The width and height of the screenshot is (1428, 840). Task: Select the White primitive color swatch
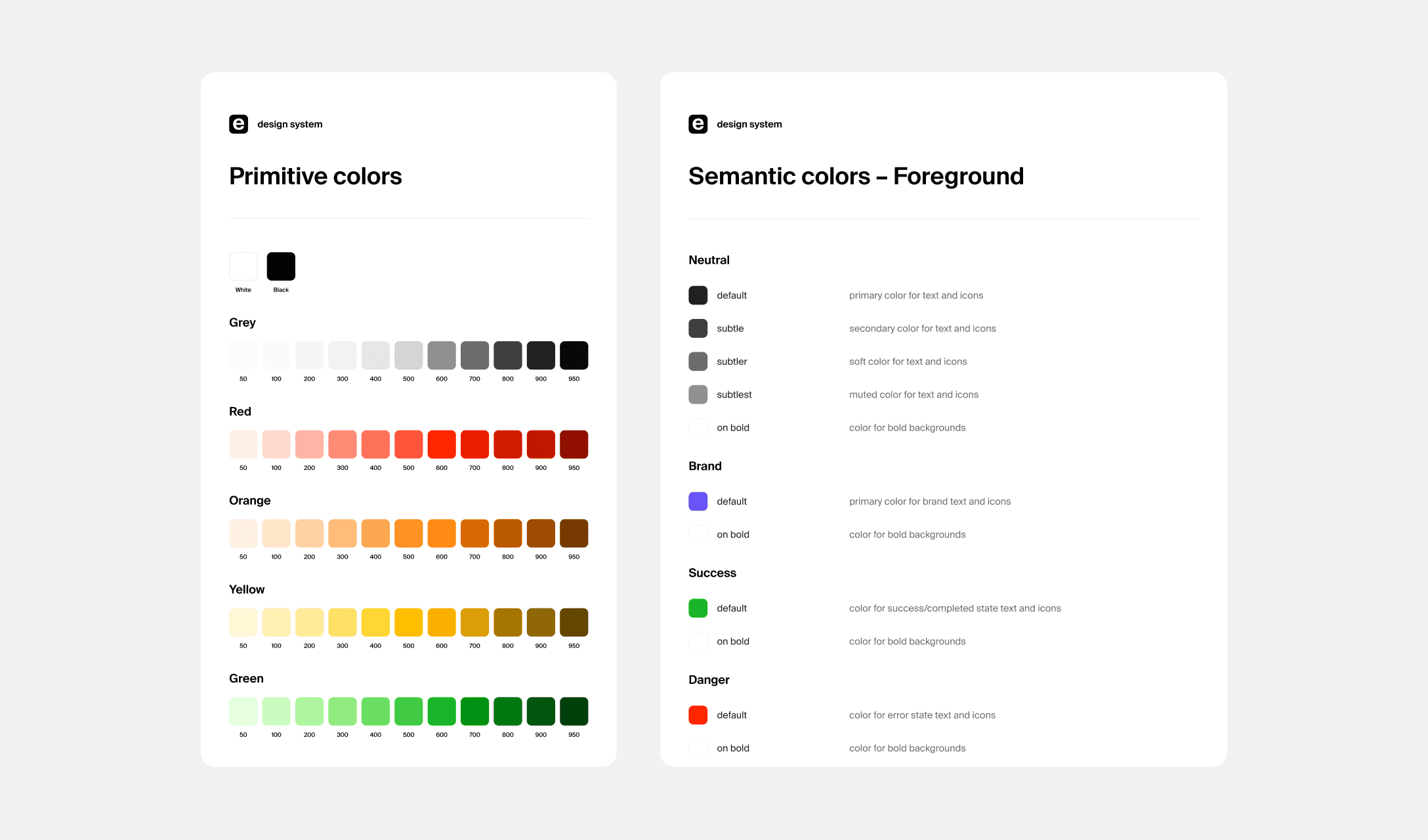(243, 266)
